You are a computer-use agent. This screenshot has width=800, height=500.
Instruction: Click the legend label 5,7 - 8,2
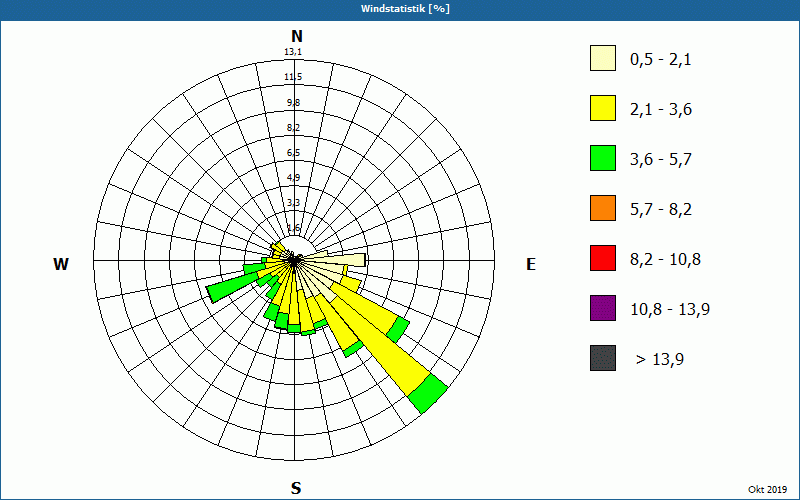point(661,210)
